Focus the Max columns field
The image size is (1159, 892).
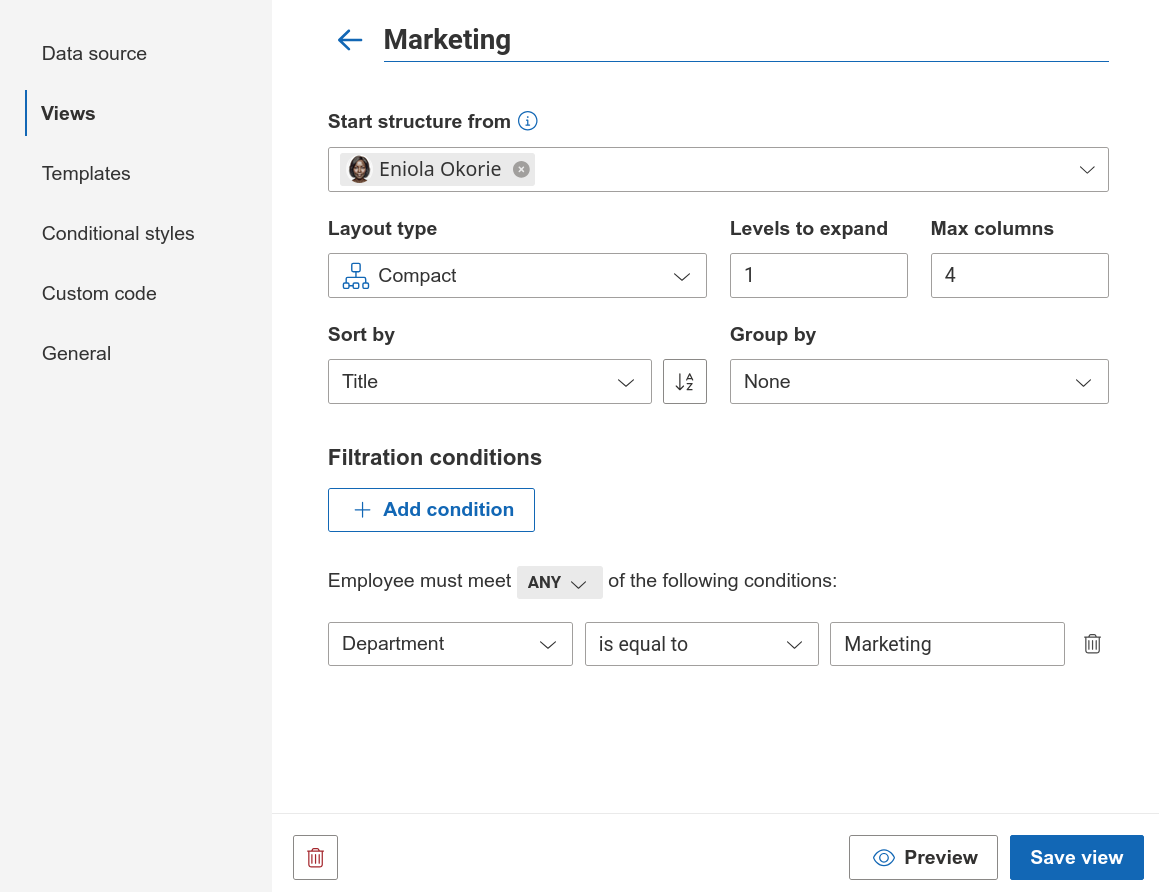click(x=1019, y=276)
